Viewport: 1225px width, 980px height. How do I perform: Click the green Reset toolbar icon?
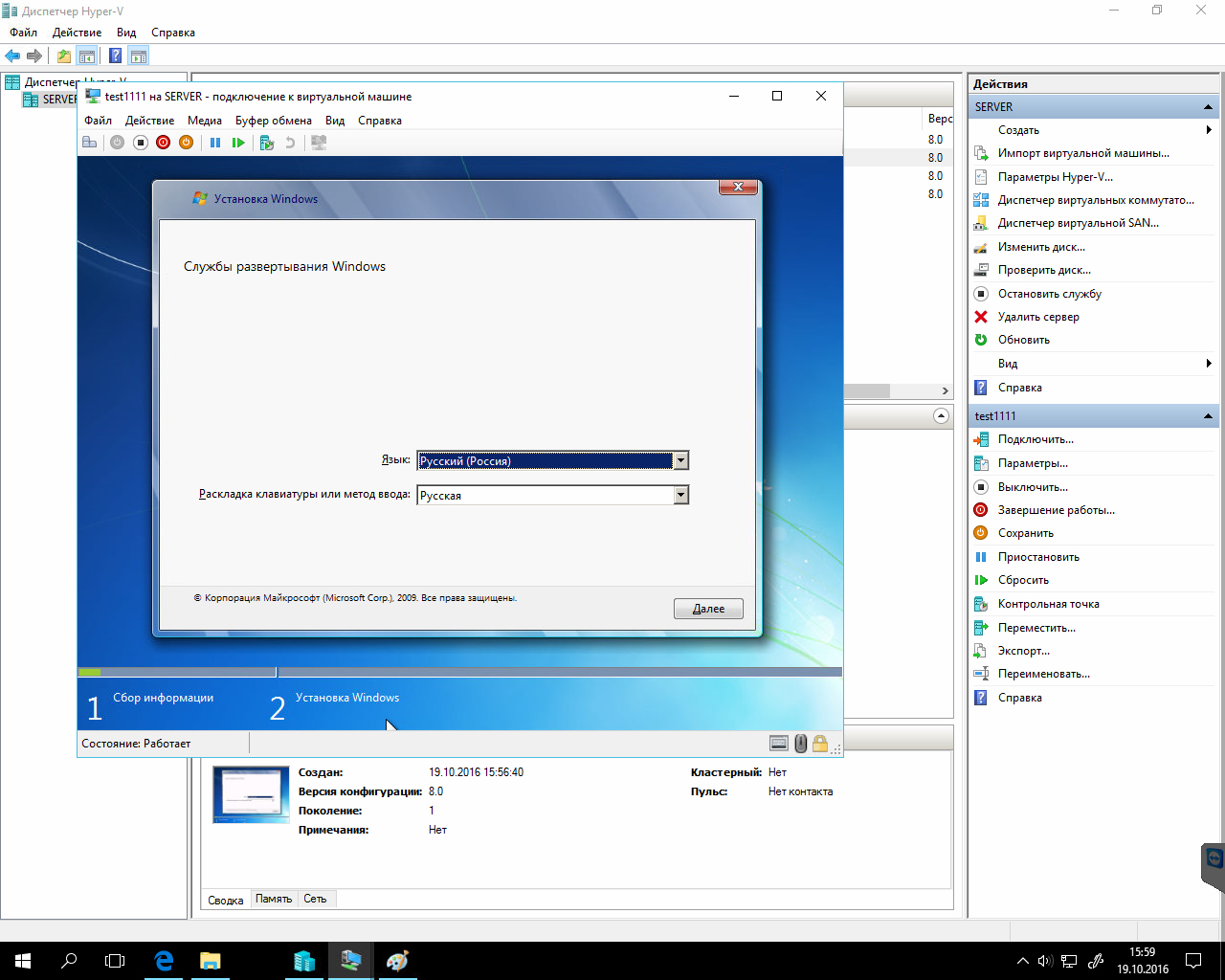coord(238,143)
